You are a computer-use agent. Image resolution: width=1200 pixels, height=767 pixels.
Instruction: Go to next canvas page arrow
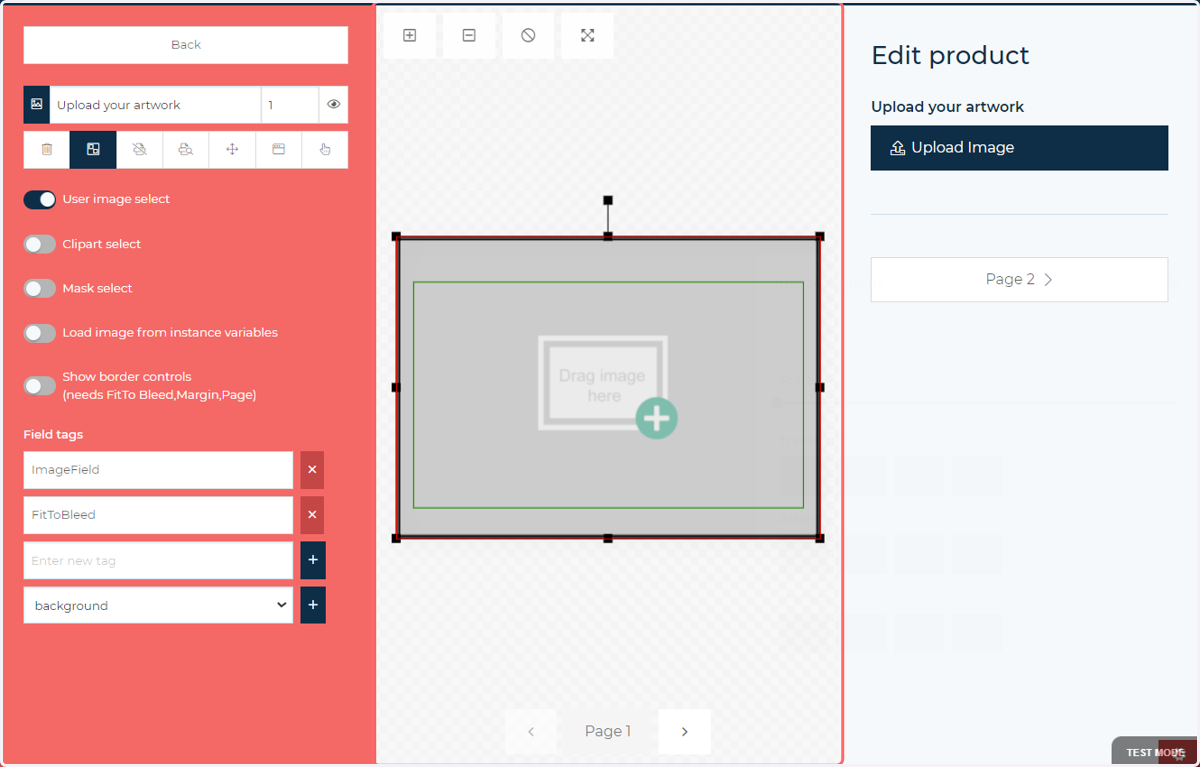685,732
